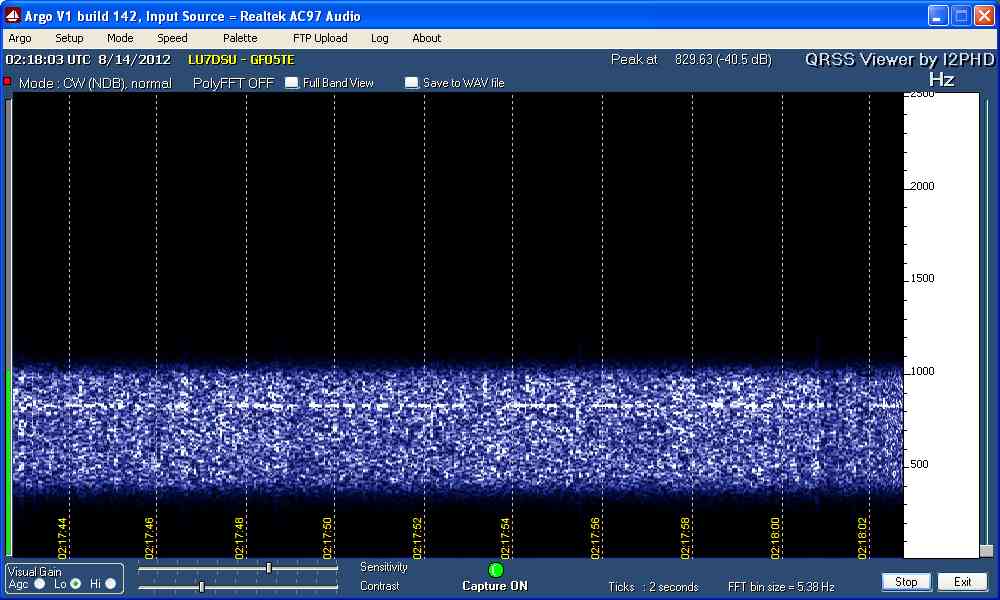Image resolution: width=1000 pixels, height=600 pixels.
Task: Open the Speed menu
Action: pos(172,38)
